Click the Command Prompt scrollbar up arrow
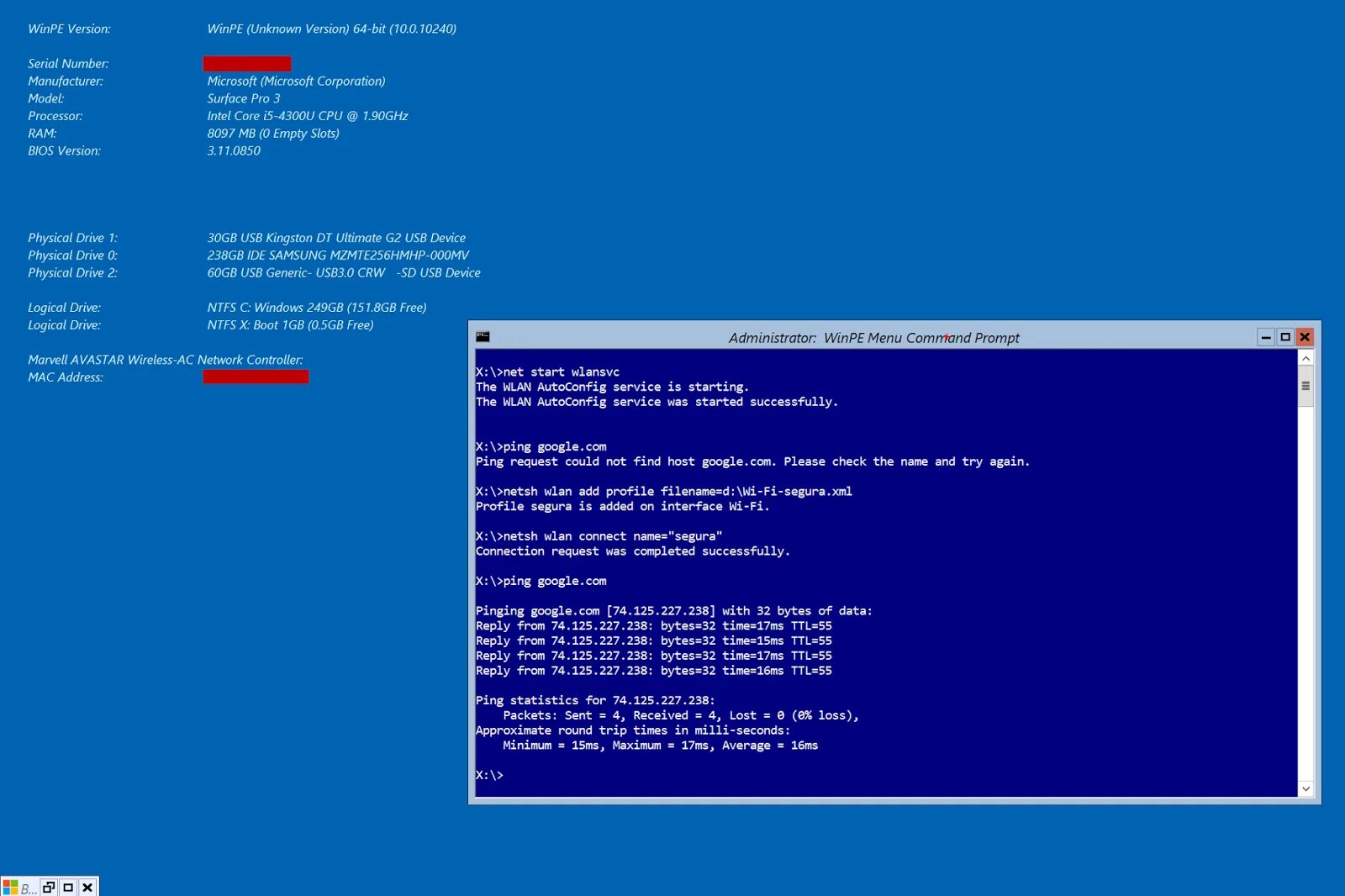The width and height of the screenshot is (1345, 896). coord(1305,358)
